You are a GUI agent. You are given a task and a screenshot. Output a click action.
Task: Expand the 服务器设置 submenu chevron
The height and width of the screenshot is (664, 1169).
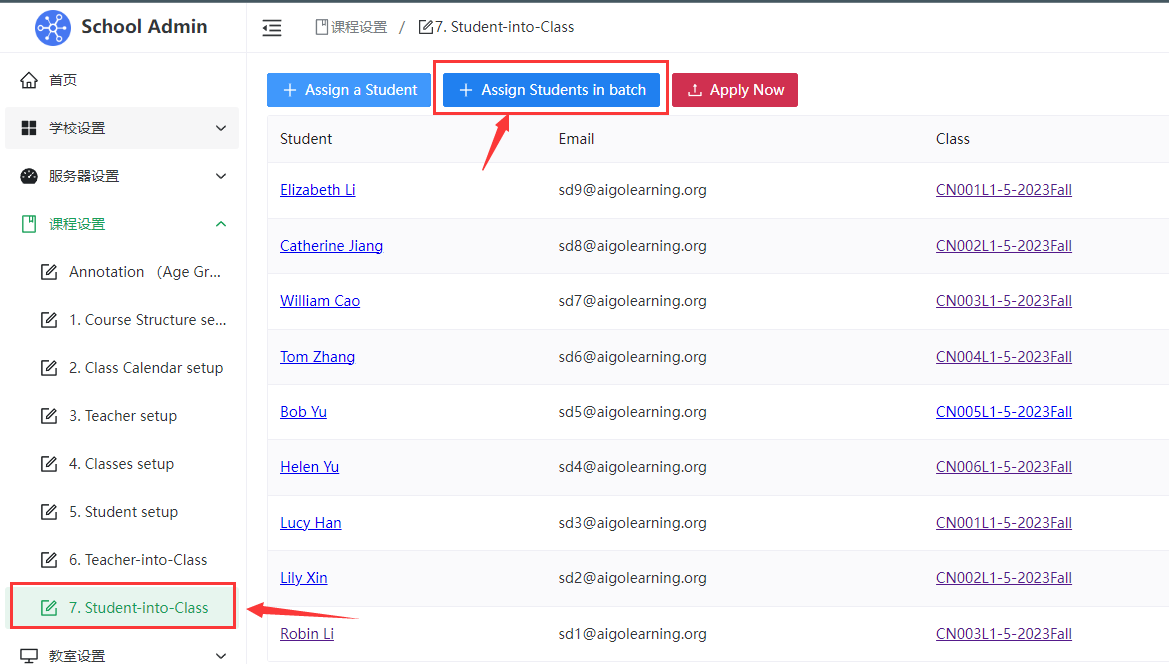click(221, 176)
